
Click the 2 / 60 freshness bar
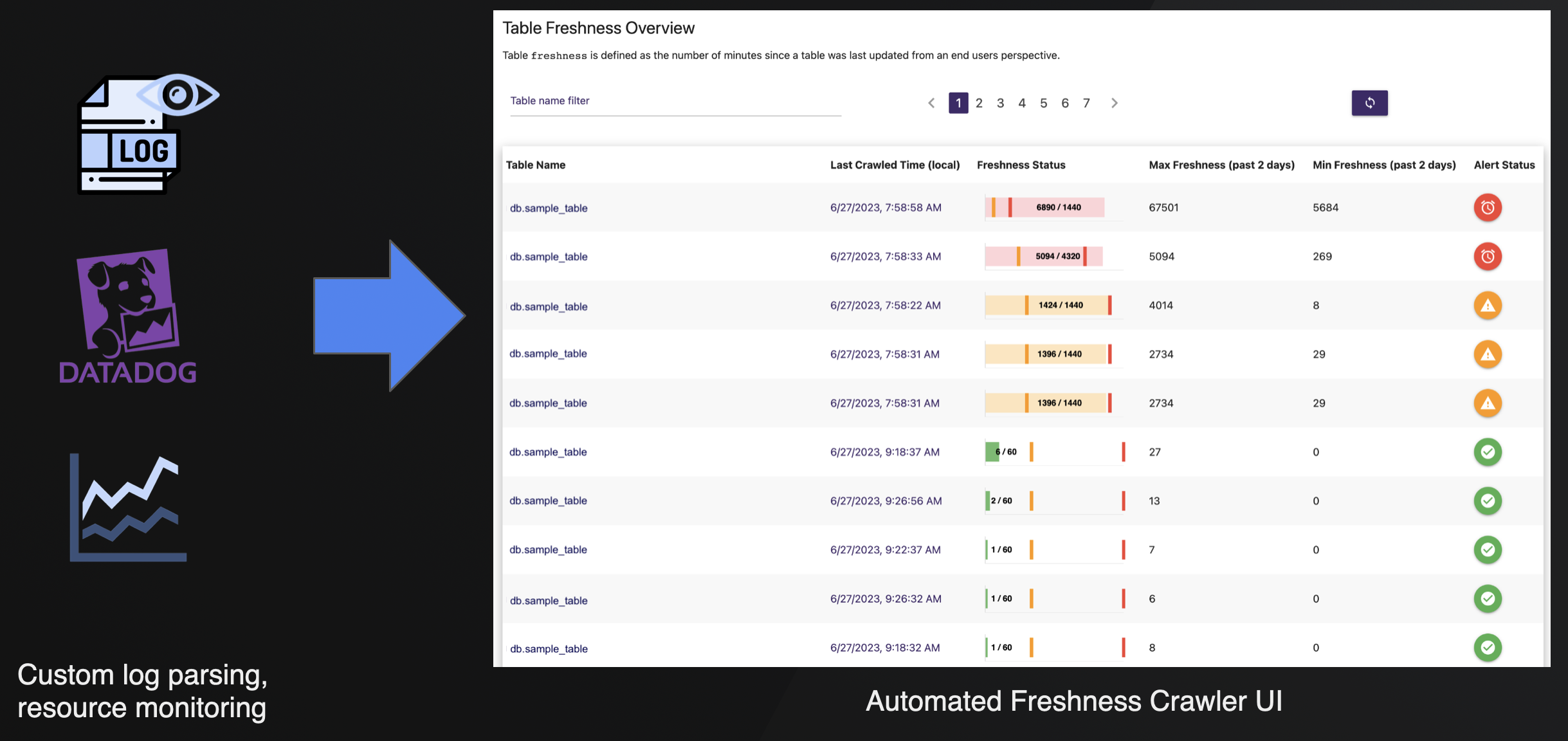[1055, 501]
